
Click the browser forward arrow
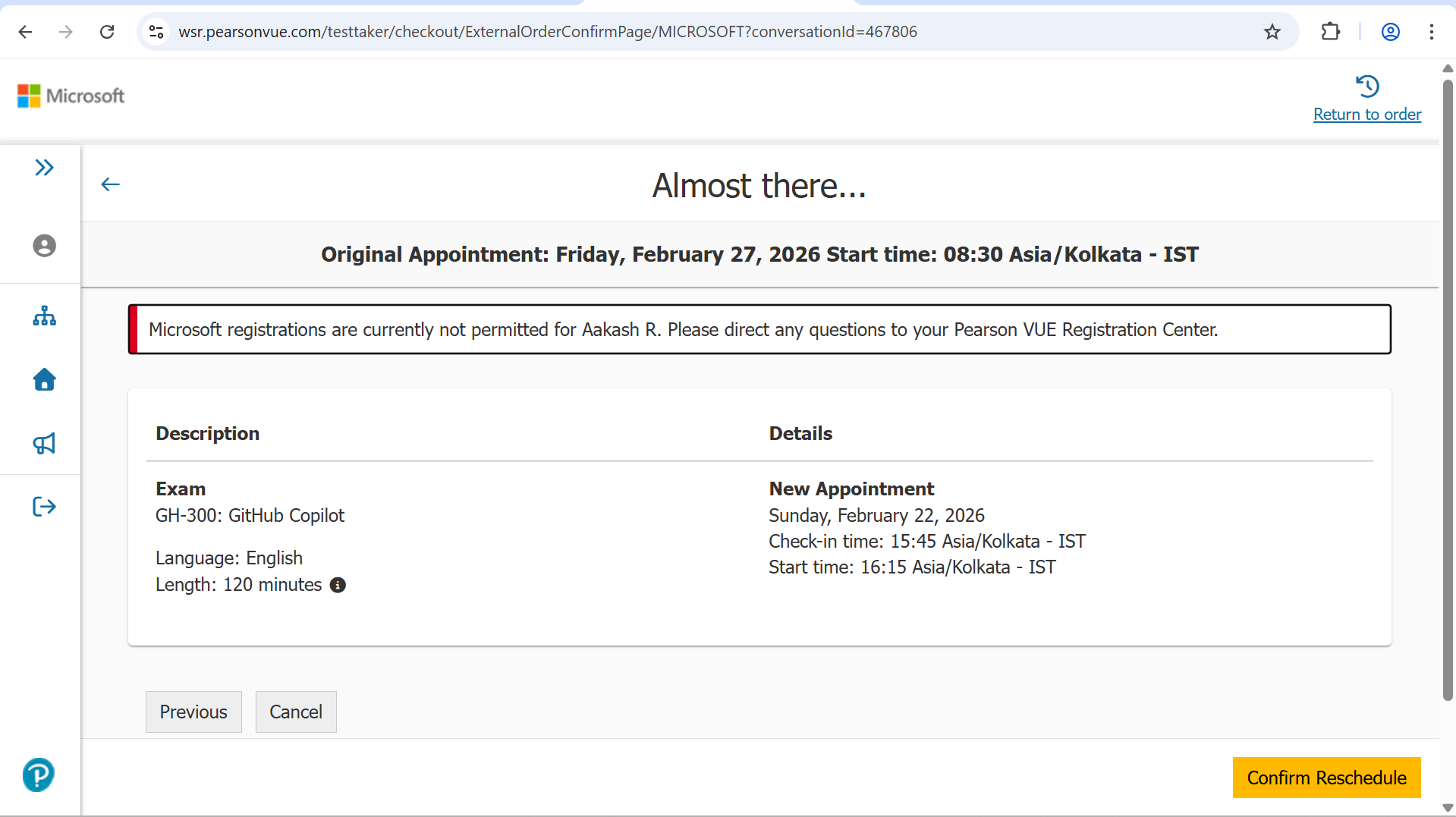coord(66,32)
